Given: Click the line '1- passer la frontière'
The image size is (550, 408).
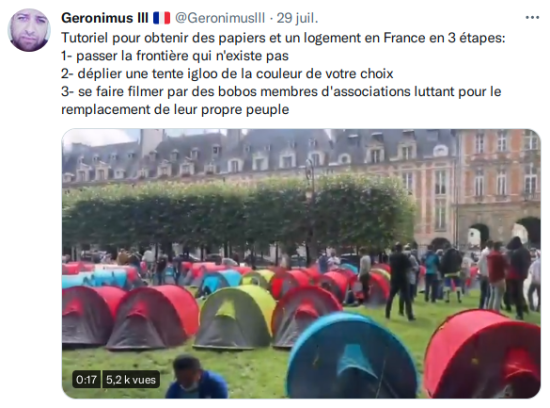Looking at the screenshot, I should [x=175, y=55].
